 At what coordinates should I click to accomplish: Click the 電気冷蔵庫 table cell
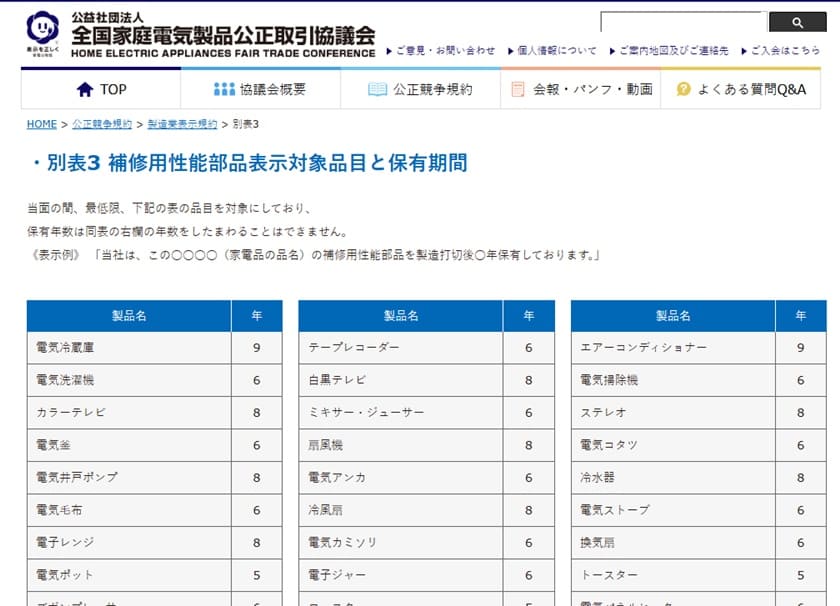[x=129, y=348]
